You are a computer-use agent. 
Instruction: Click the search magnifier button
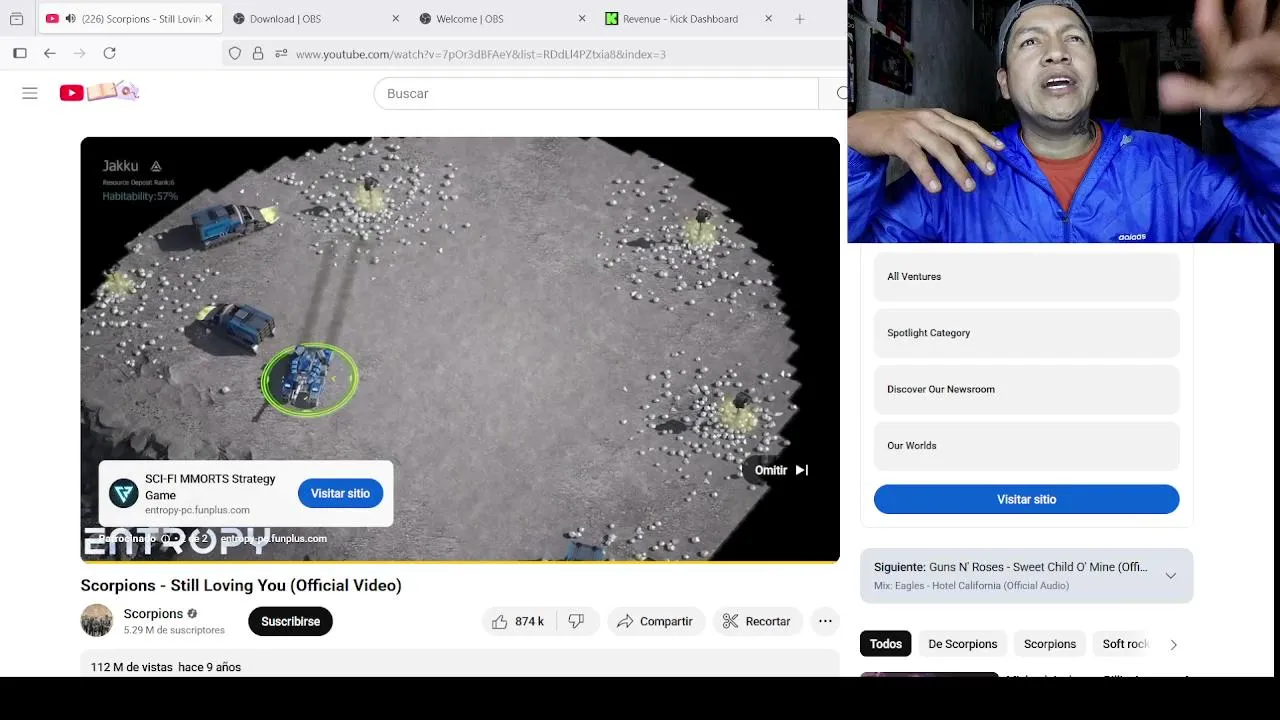click(840, 93)
